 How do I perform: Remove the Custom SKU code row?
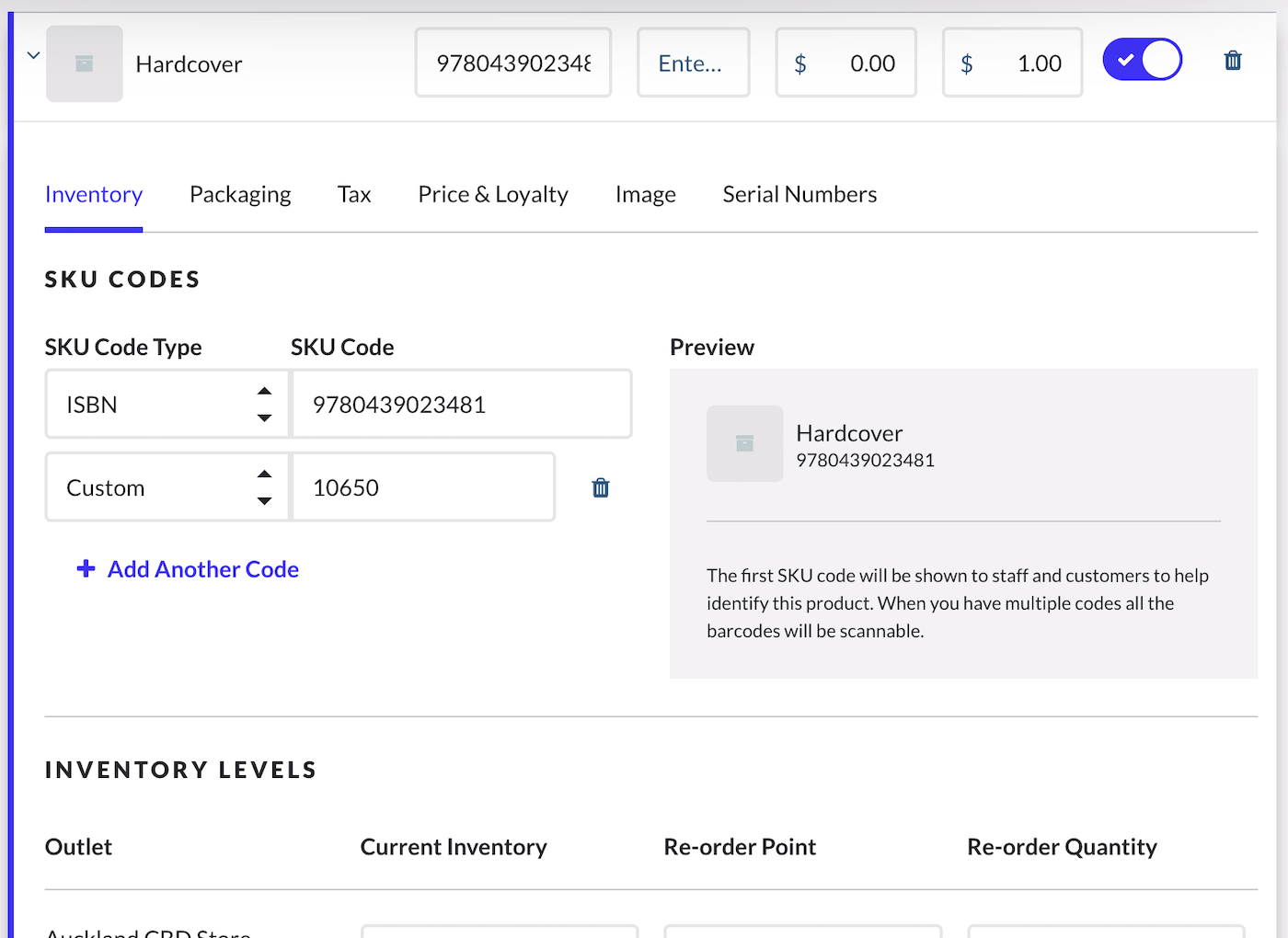coord(601,488)
